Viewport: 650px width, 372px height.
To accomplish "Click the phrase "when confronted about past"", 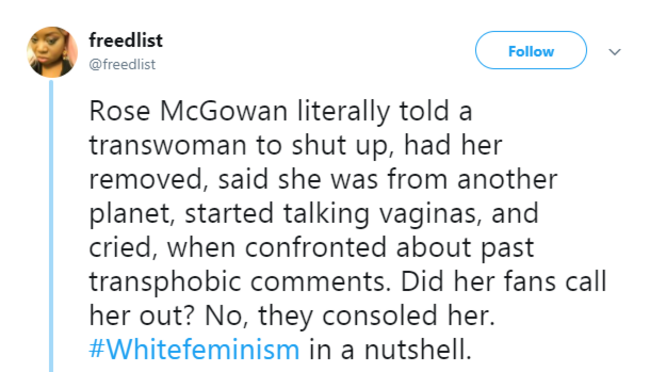I will tap(350, 248).
